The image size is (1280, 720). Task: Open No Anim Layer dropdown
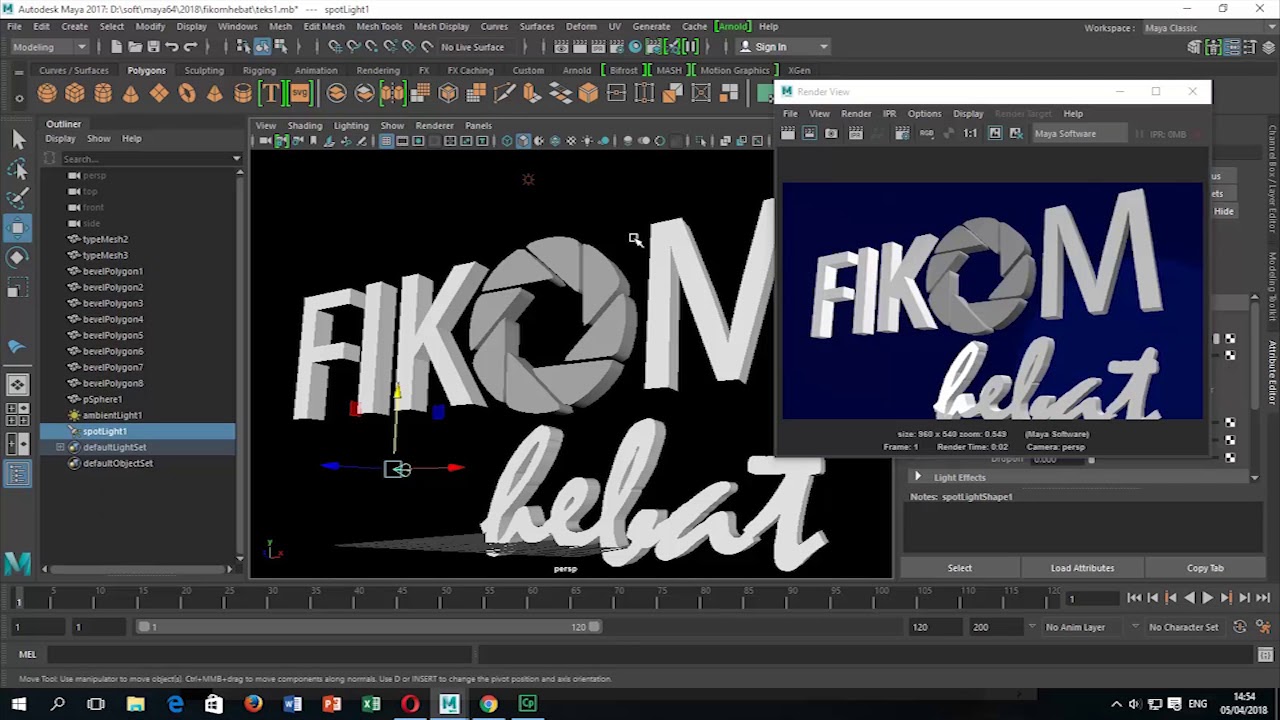pos(1082,627)
